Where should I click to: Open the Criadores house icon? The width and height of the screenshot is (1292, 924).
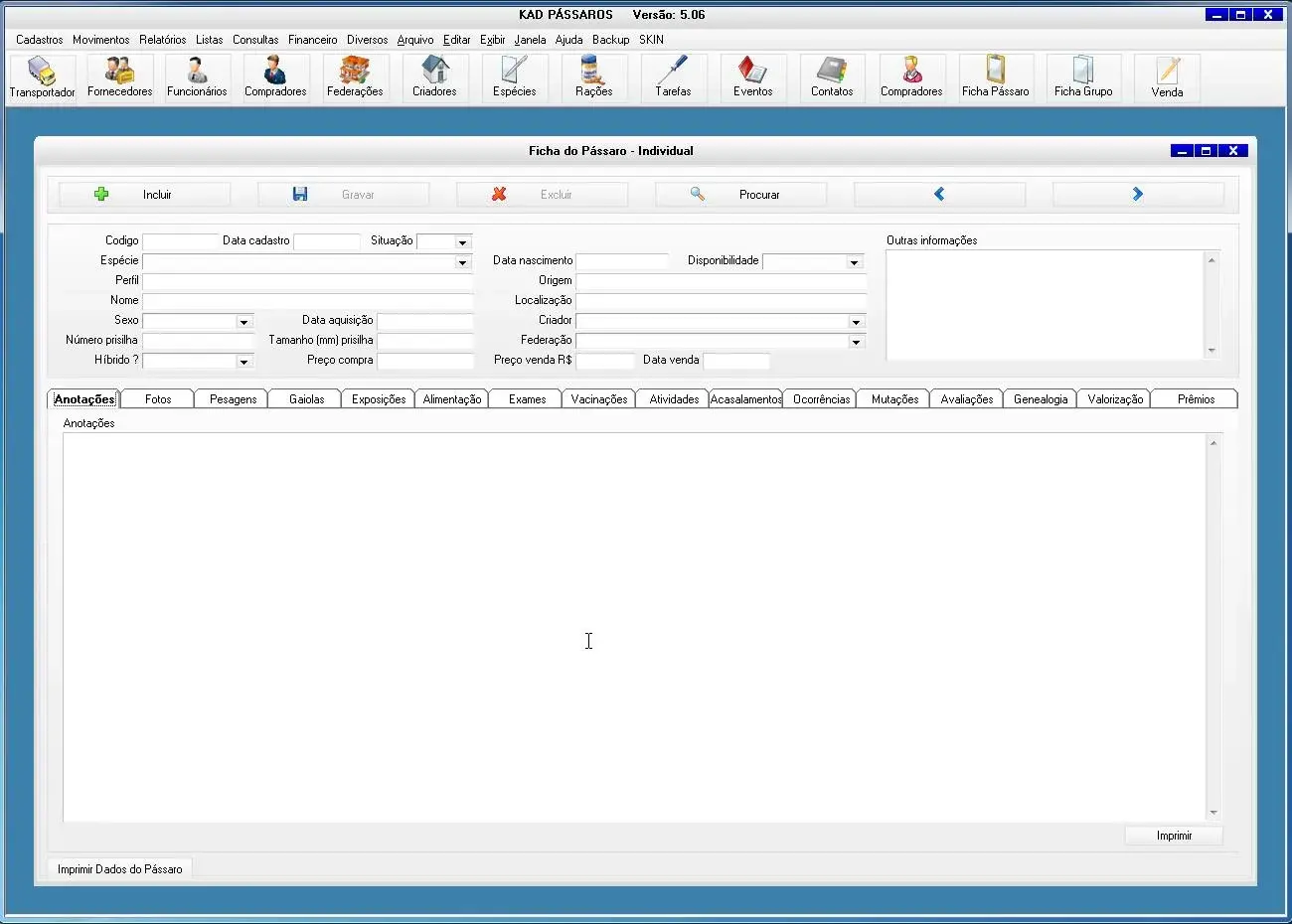pos(434,77)
